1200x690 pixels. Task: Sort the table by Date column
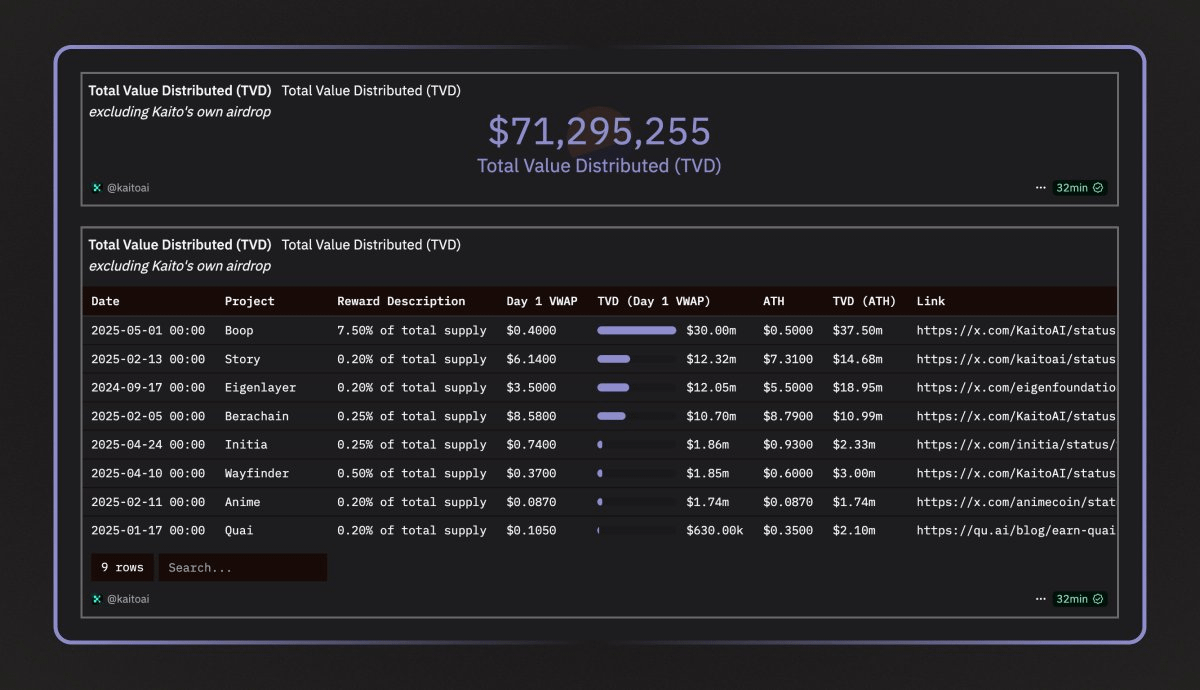click(x=105, y=301)
